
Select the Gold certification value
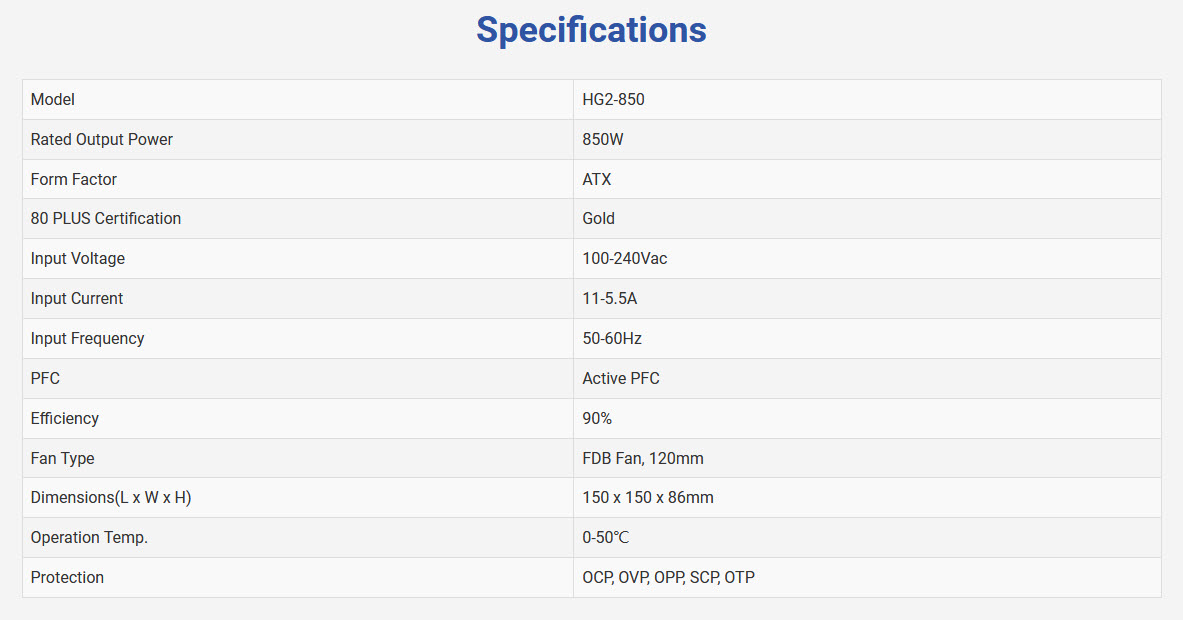click(x=599, y=219)
